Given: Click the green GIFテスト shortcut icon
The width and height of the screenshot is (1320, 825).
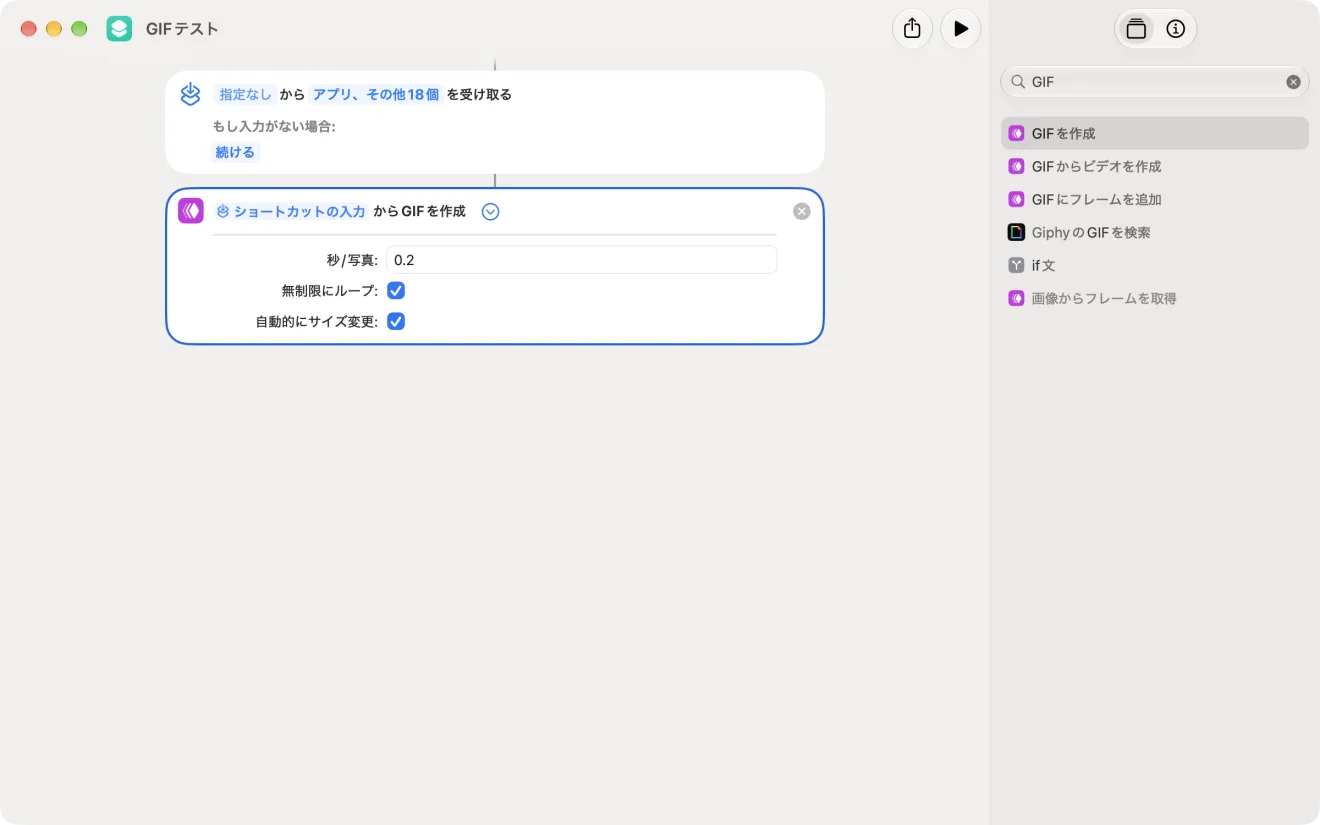Looking at the screenshot, I should tap(119, 29).
